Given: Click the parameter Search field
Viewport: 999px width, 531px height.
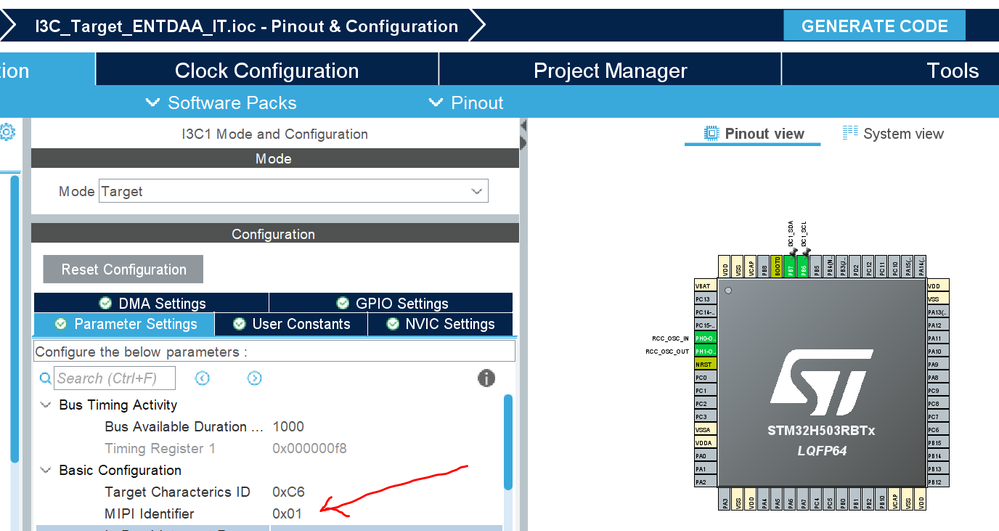Looking at the screenshot, I should [115, 378].
